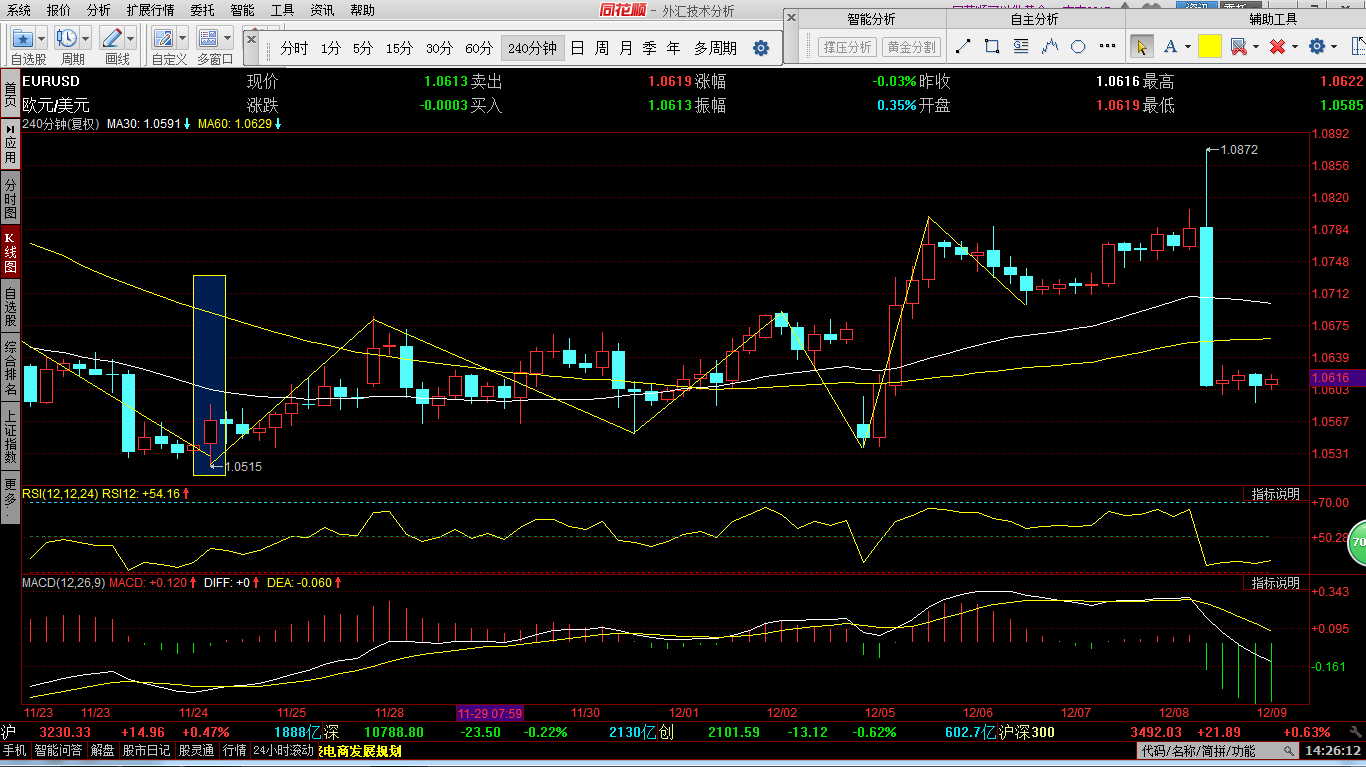Screen dimensions: 1366x767
Task: Switch to 多周期 multi-period view
Action: (716, 48)
